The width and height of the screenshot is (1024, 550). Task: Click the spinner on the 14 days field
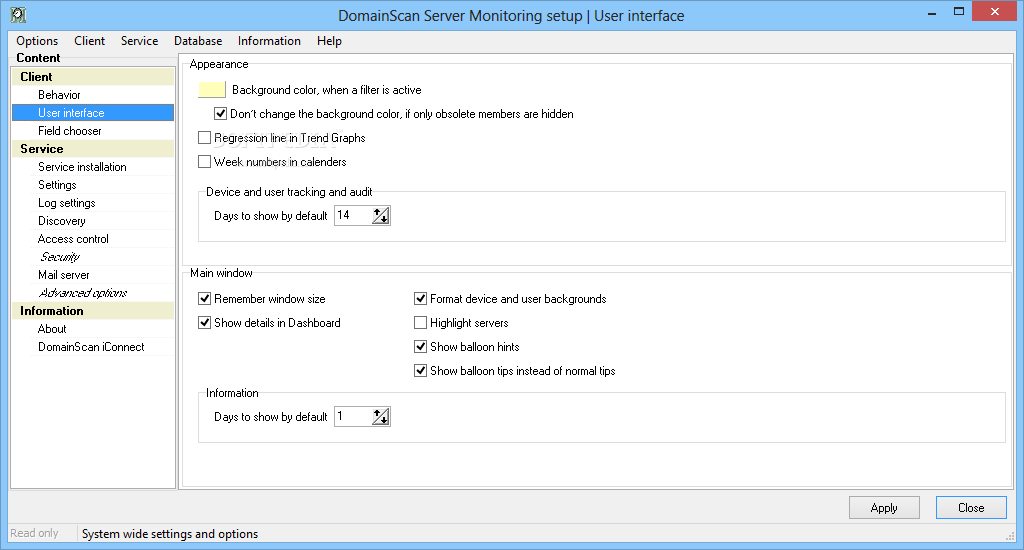tap(381, 216)
